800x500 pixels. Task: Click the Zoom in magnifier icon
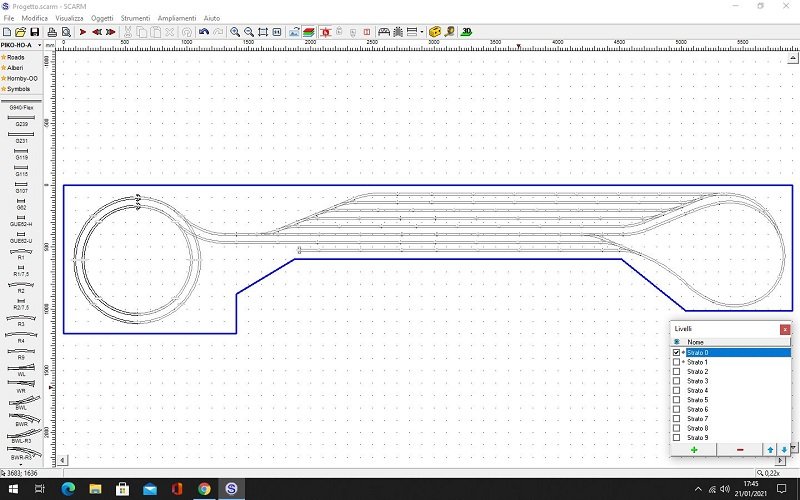235,32
